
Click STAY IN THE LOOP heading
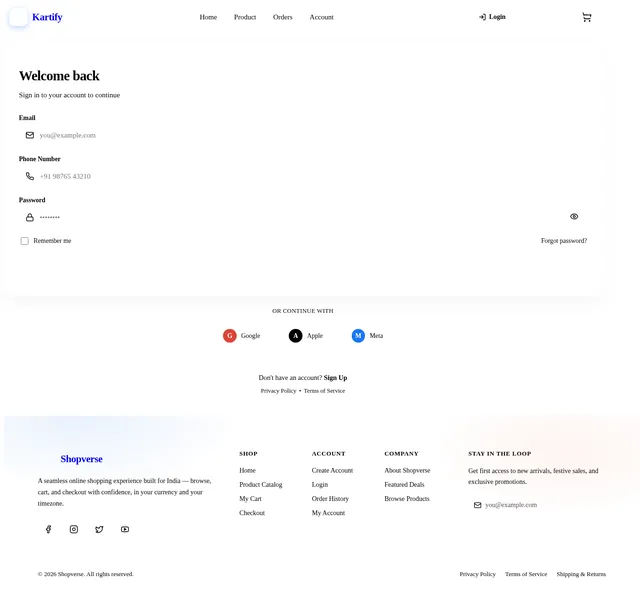tap(500, 454)
